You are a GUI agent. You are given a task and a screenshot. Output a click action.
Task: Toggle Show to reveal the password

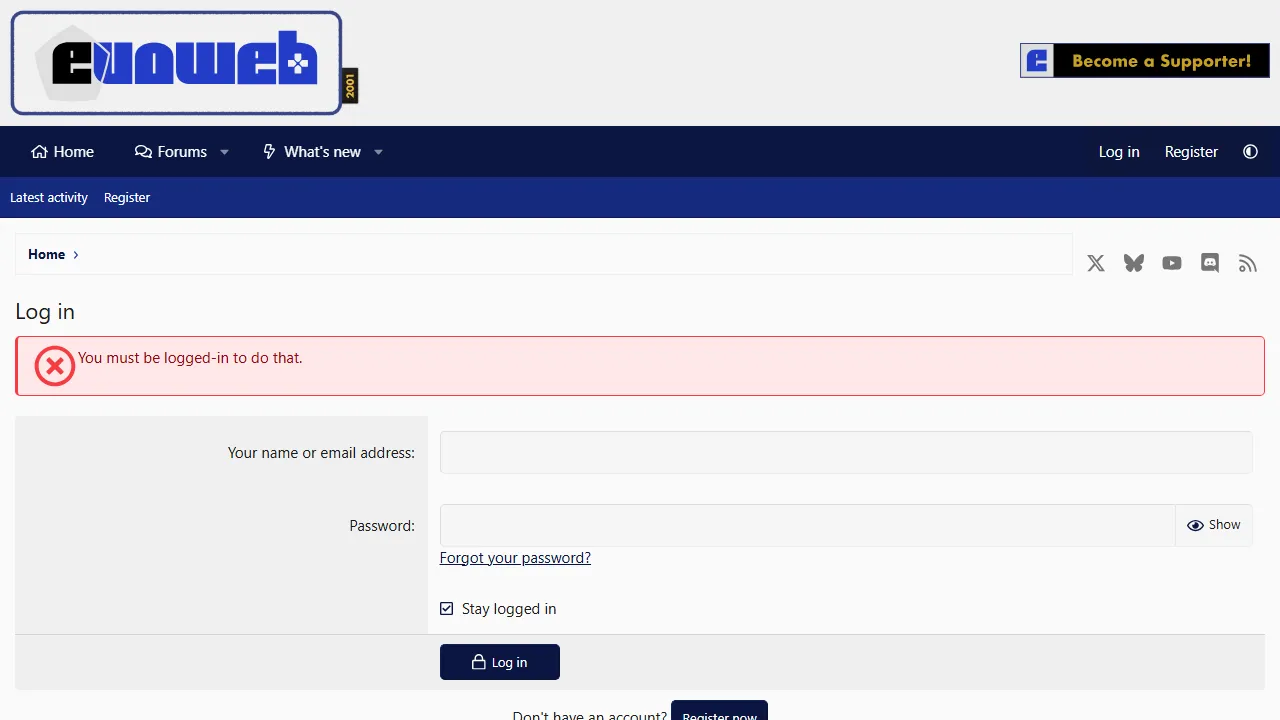tap(1213, 525)
